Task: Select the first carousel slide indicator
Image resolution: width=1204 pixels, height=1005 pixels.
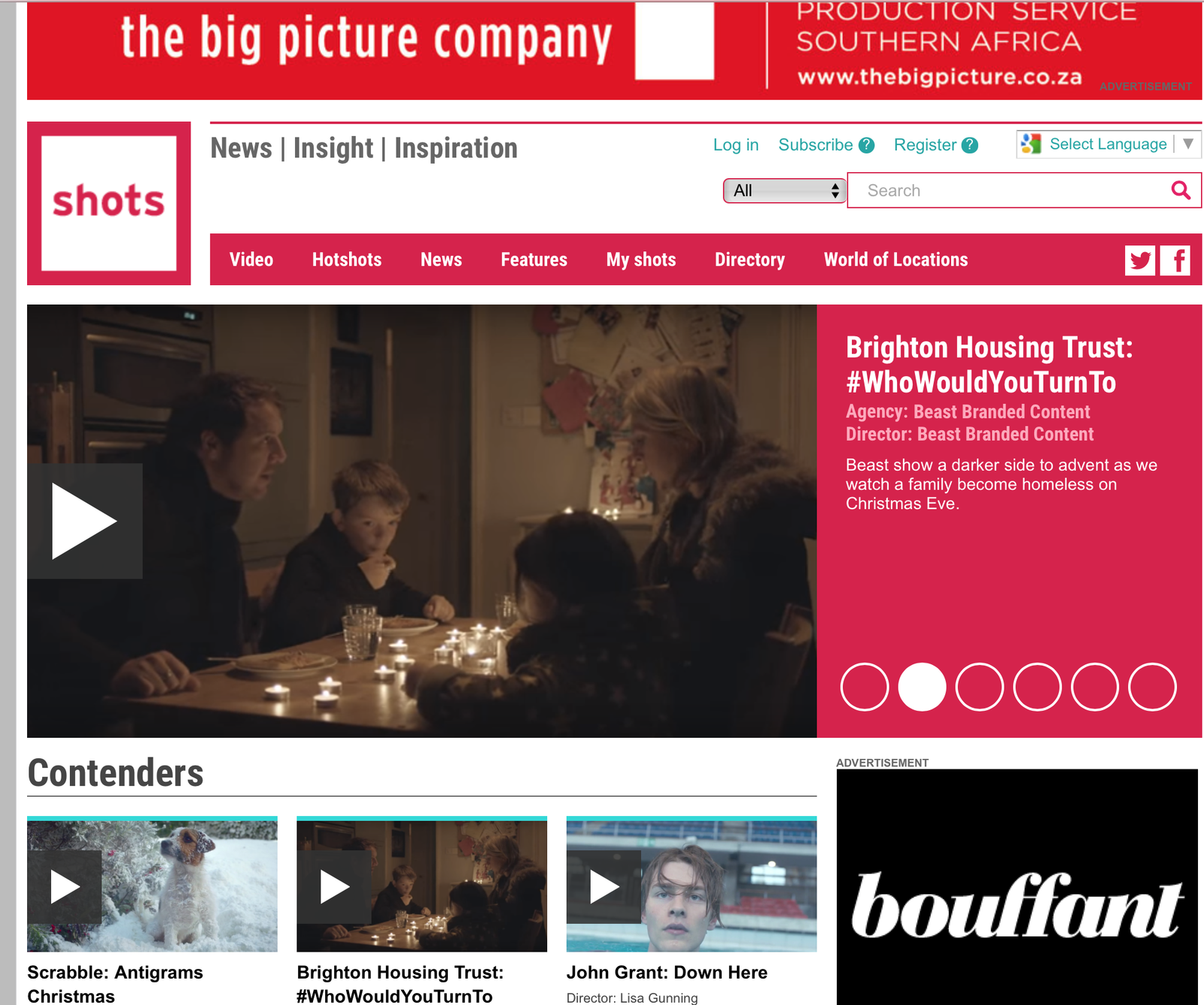Action: (865, 687)
